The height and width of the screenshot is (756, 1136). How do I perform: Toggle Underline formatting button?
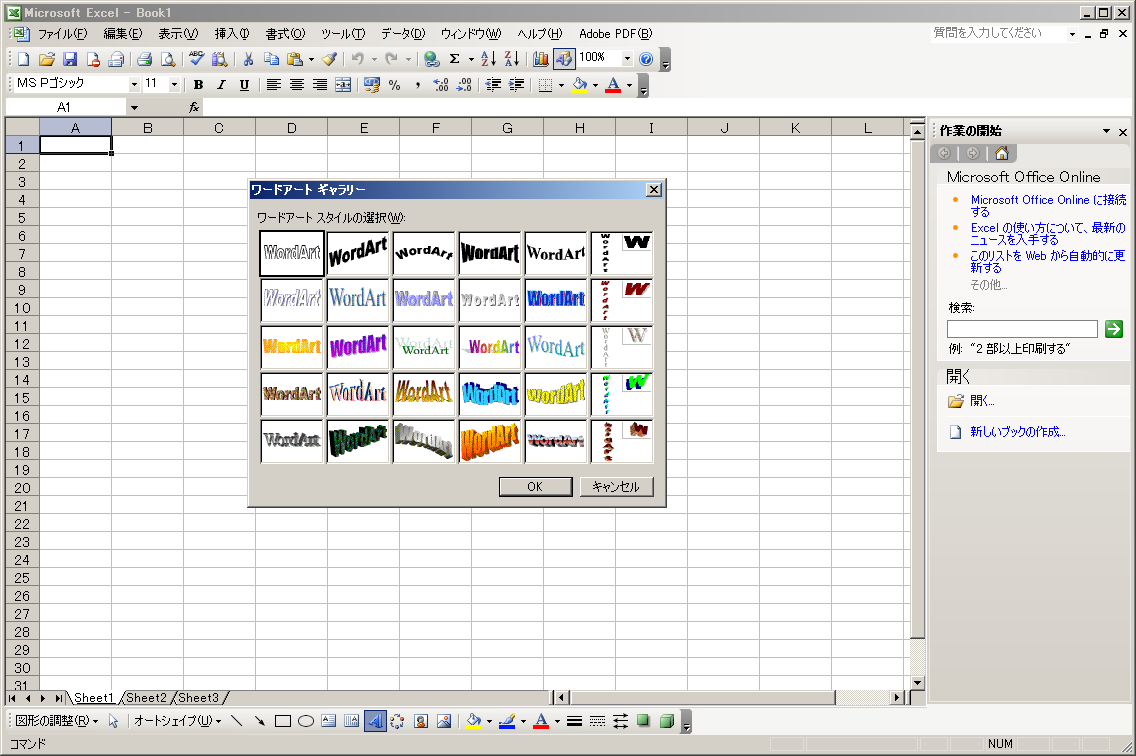point(244,85)
